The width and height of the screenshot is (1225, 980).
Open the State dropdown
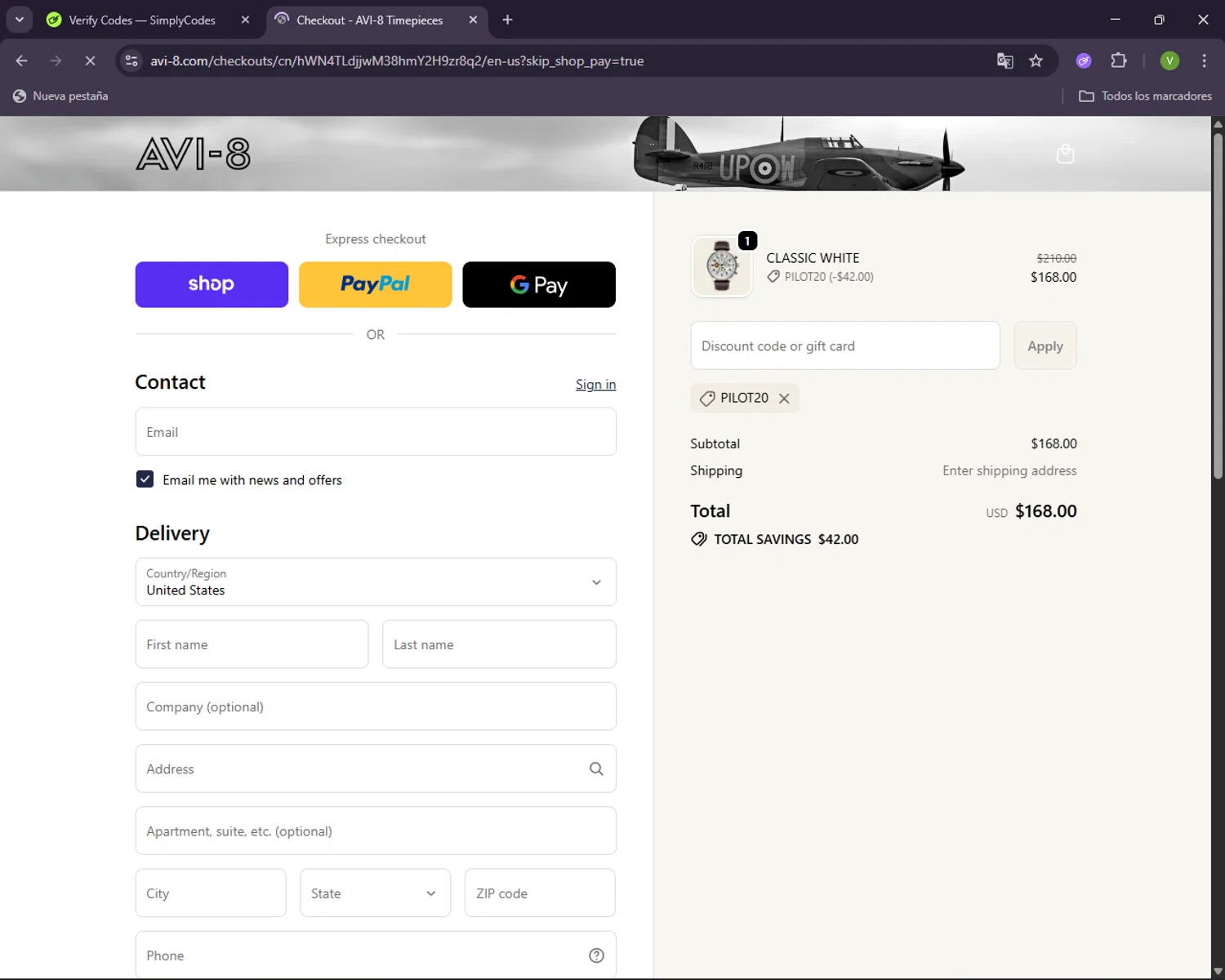(375, 893)
